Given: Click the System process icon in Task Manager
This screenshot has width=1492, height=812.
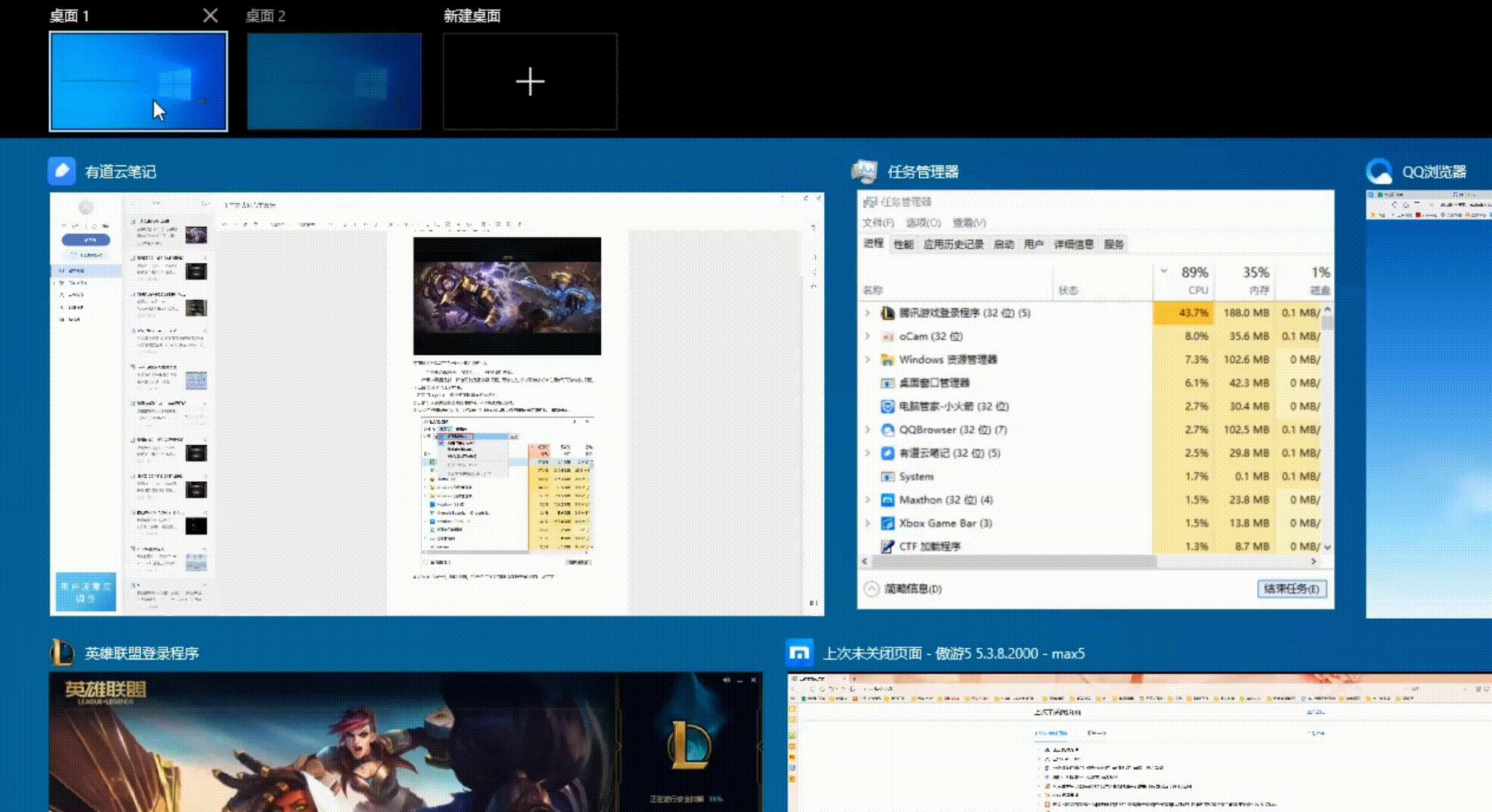Looking at the screenshot, I should [887, 477].
